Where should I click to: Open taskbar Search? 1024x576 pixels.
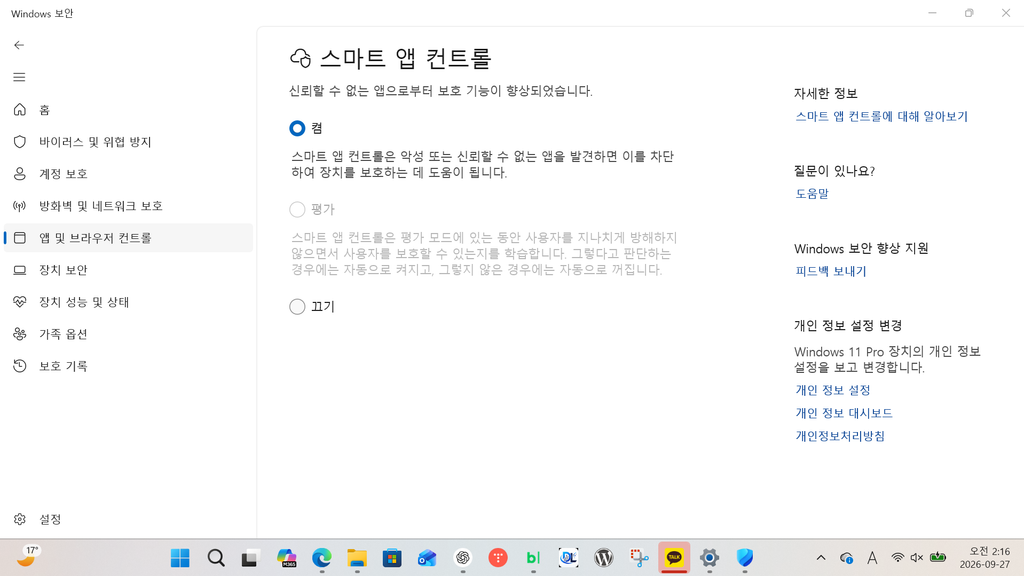(216, 558)
